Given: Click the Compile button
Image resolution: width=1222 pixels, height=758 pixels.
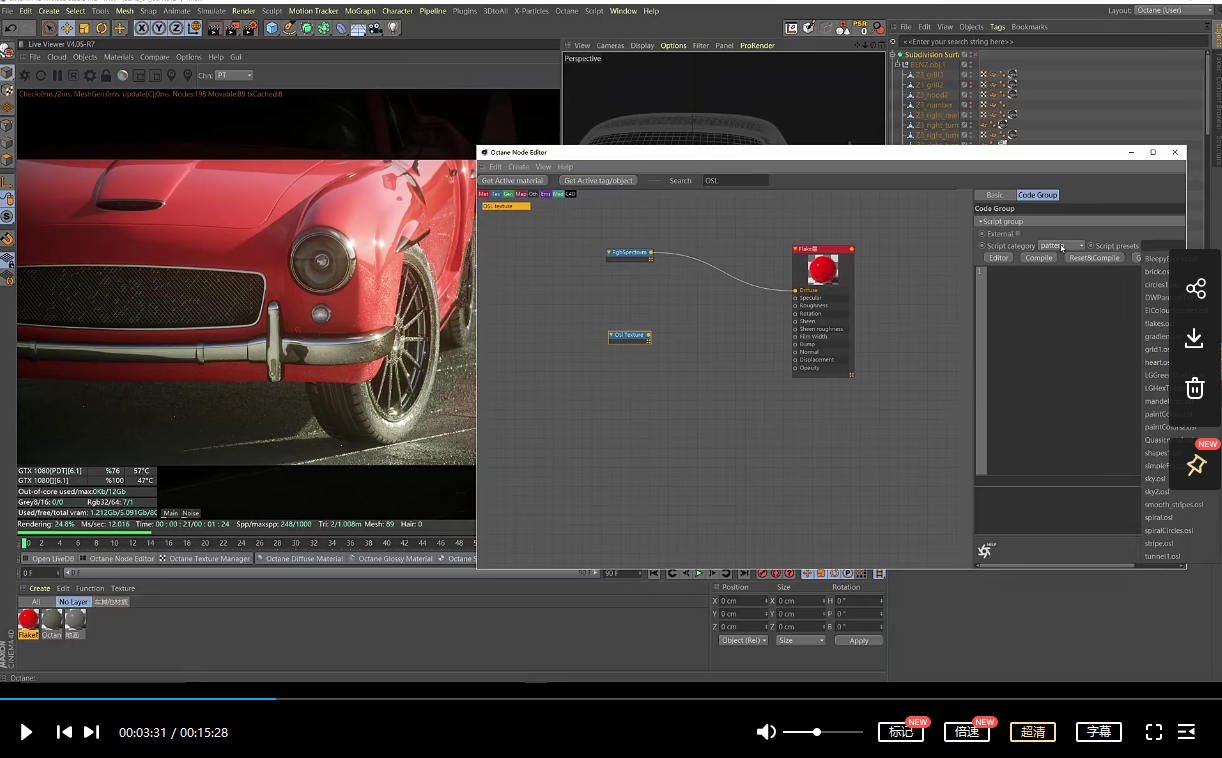Looking at the screenshot, I should [x=1038, y=258].
